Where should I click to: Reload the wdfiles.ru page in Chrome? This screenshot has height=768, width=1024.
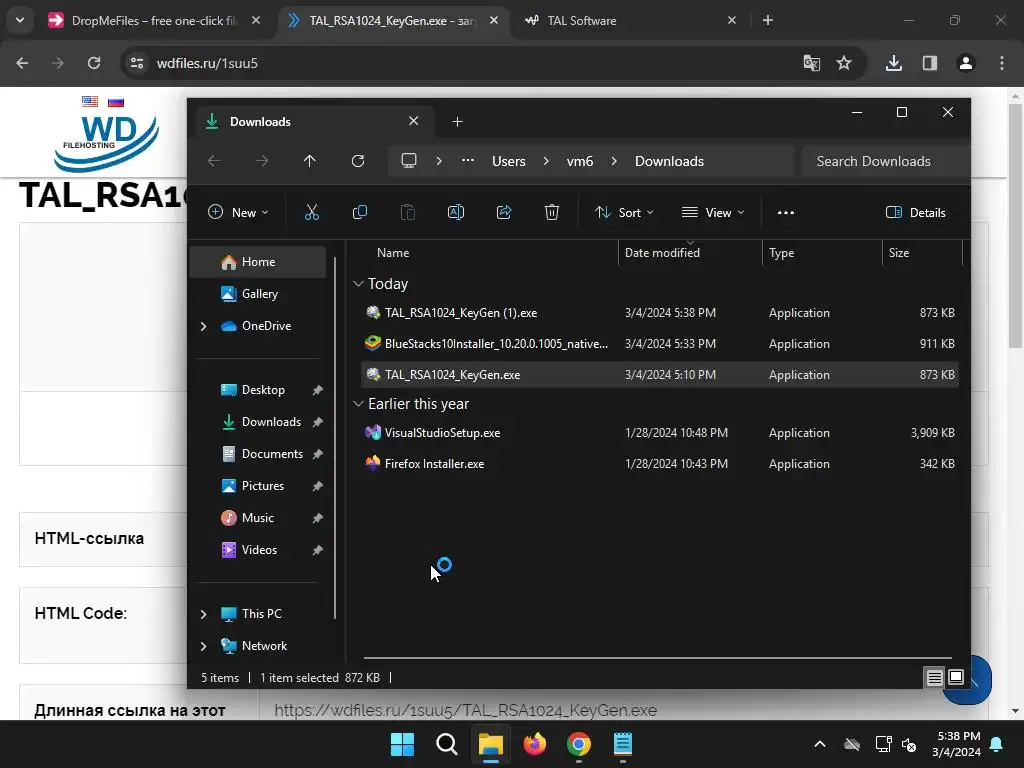(94, 63)
